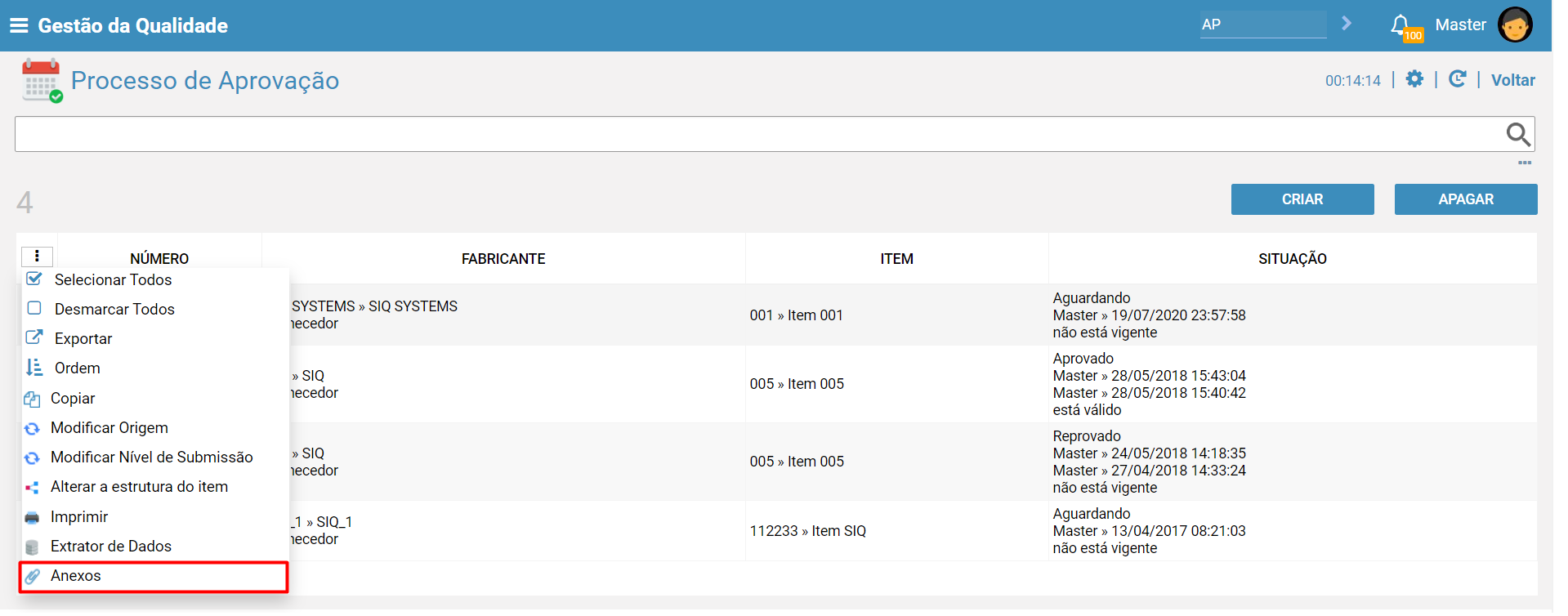1568x616 pixels.
Task: Choose Alterar a estrutura do item
Action: click(x=139, y=486)
